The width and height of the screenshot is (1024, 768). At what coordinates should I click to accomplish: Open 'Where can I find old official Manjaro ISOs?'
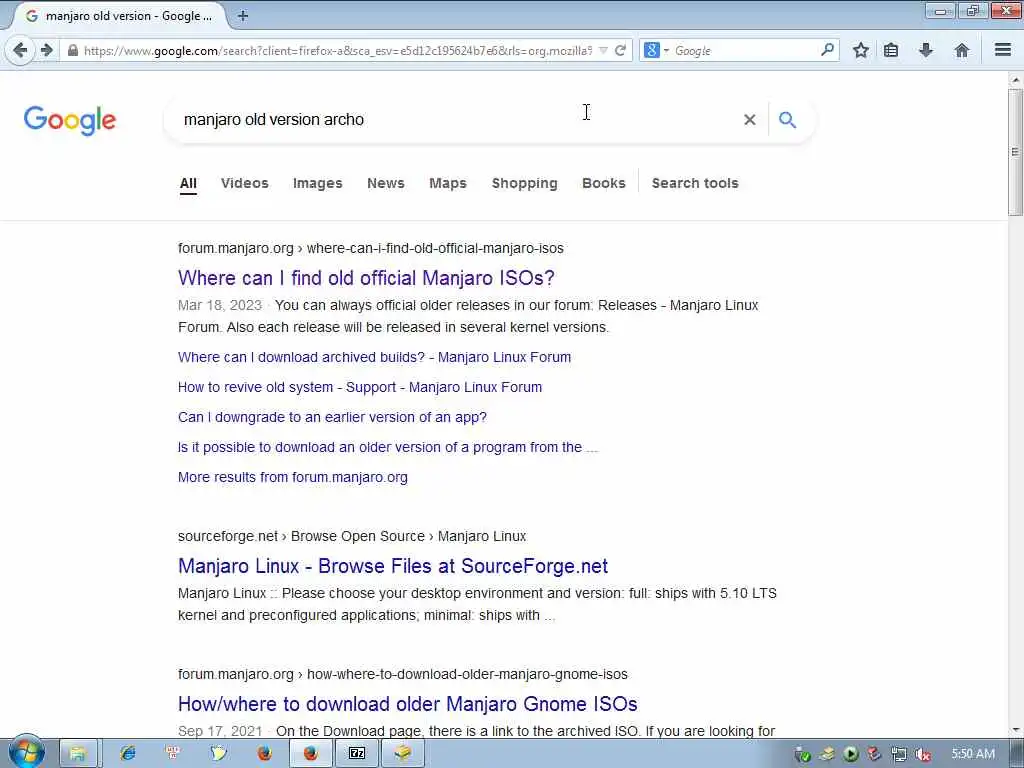point(366,278)
